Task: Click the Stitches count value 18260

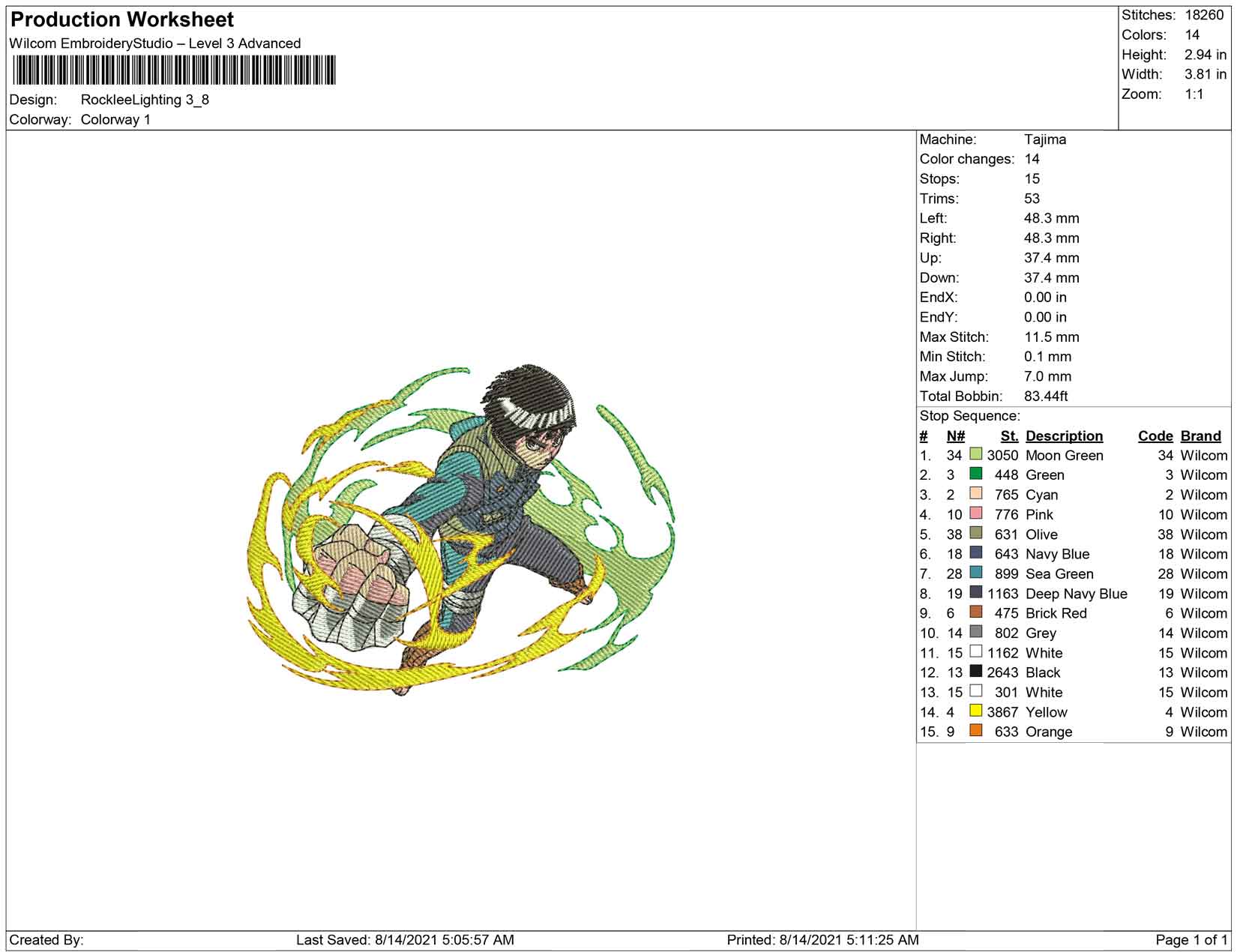Action: (x=1204, y=15)
